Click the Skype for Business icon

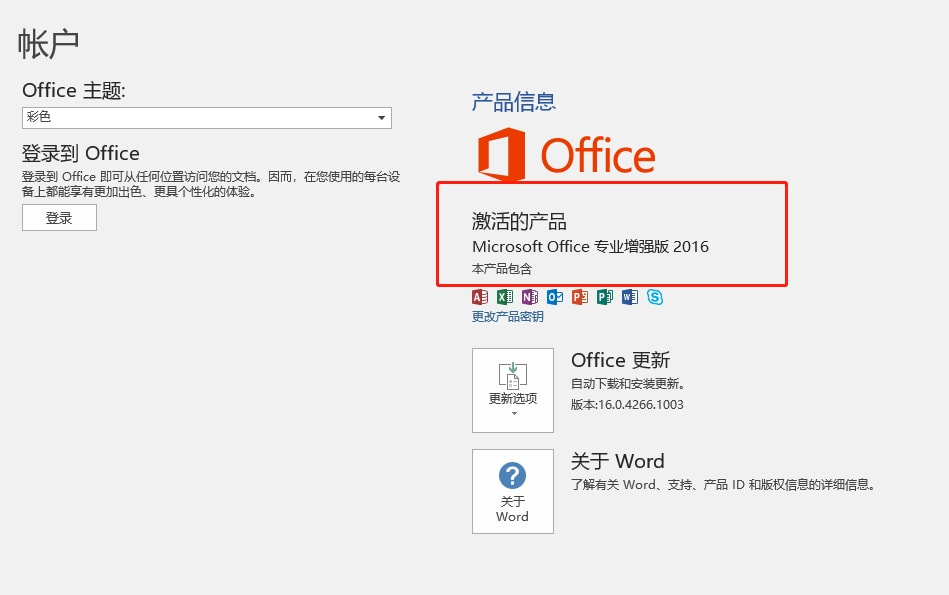[655, 297]
